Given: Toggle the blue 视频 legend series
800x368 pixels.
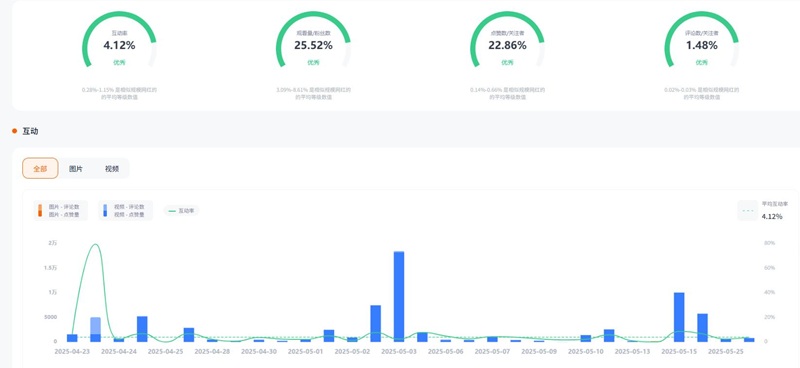Looking at the screenshot, I should [x=125, y=211].
